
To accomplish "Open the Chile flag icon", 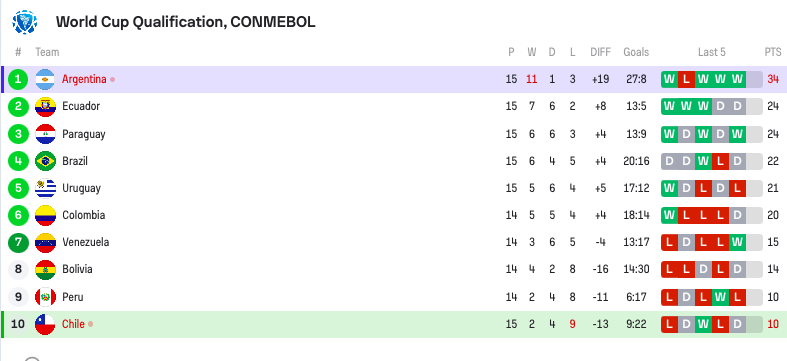I will coord(45,324).
